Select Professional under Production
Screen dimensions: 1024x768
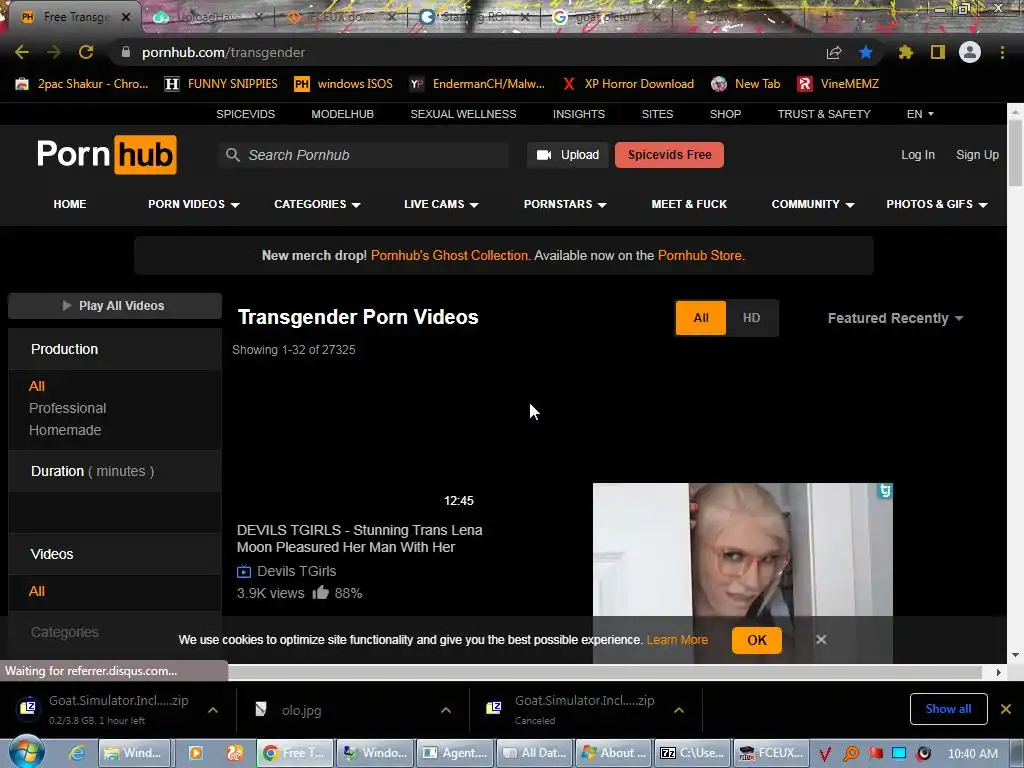click(67, 408)
